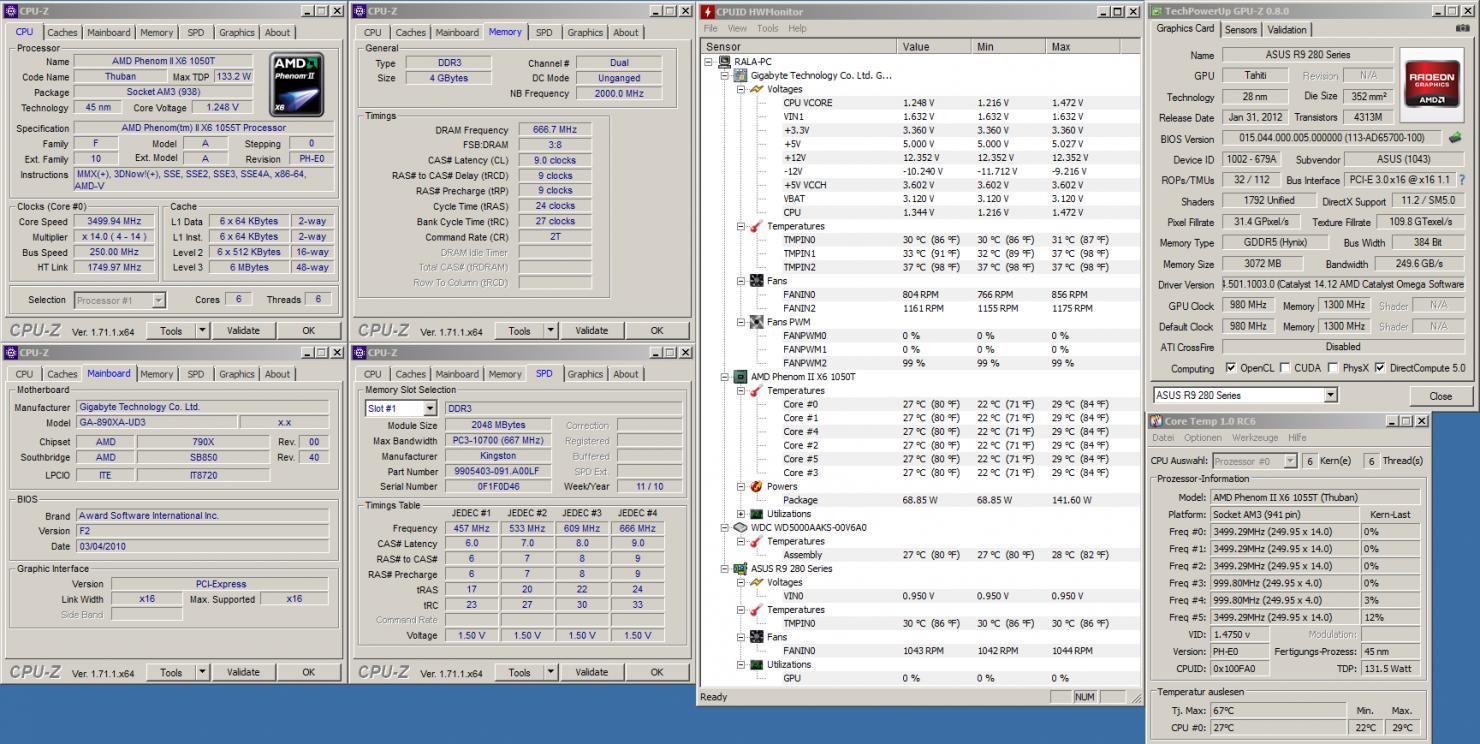Open the View menu in HWMonitor

[737, 28]
